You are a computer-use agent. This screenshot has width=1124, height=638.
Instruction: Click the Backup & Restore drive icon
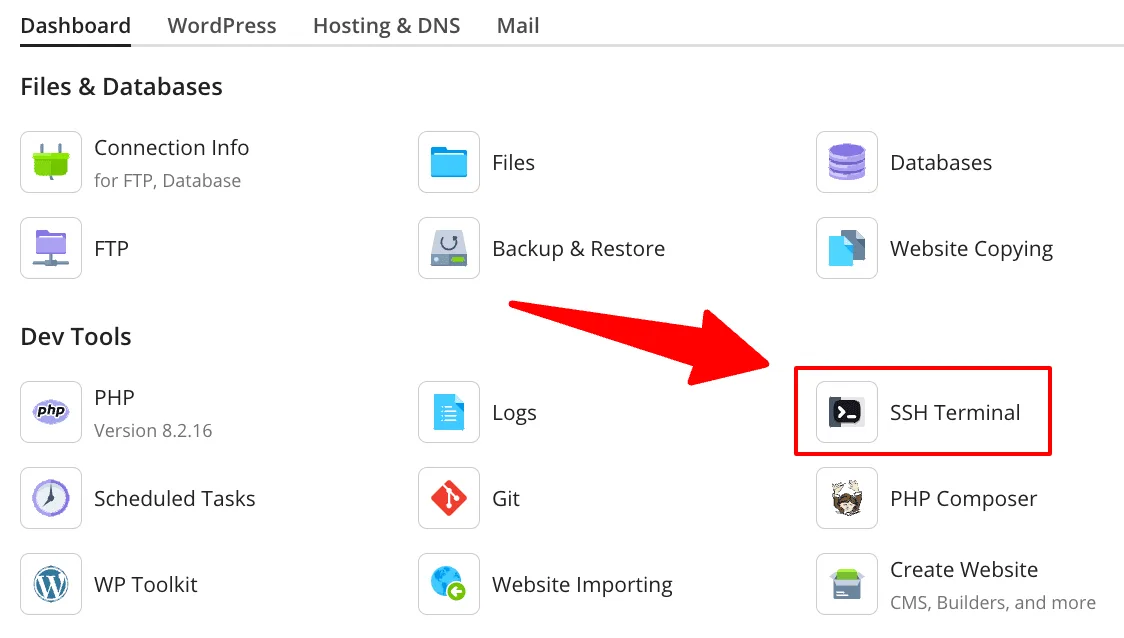[449, 248]
